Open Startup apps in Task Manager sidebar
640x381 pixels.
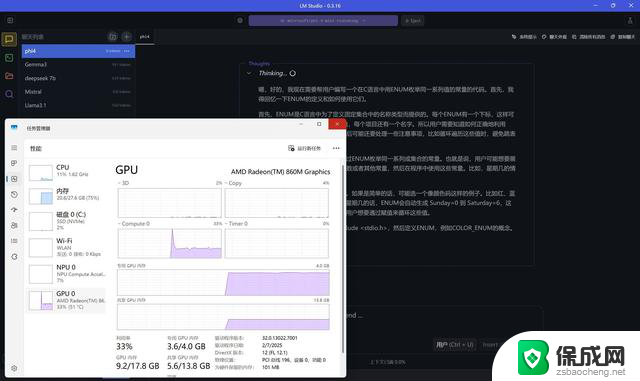pyautogui.click(x=14, y=209)
